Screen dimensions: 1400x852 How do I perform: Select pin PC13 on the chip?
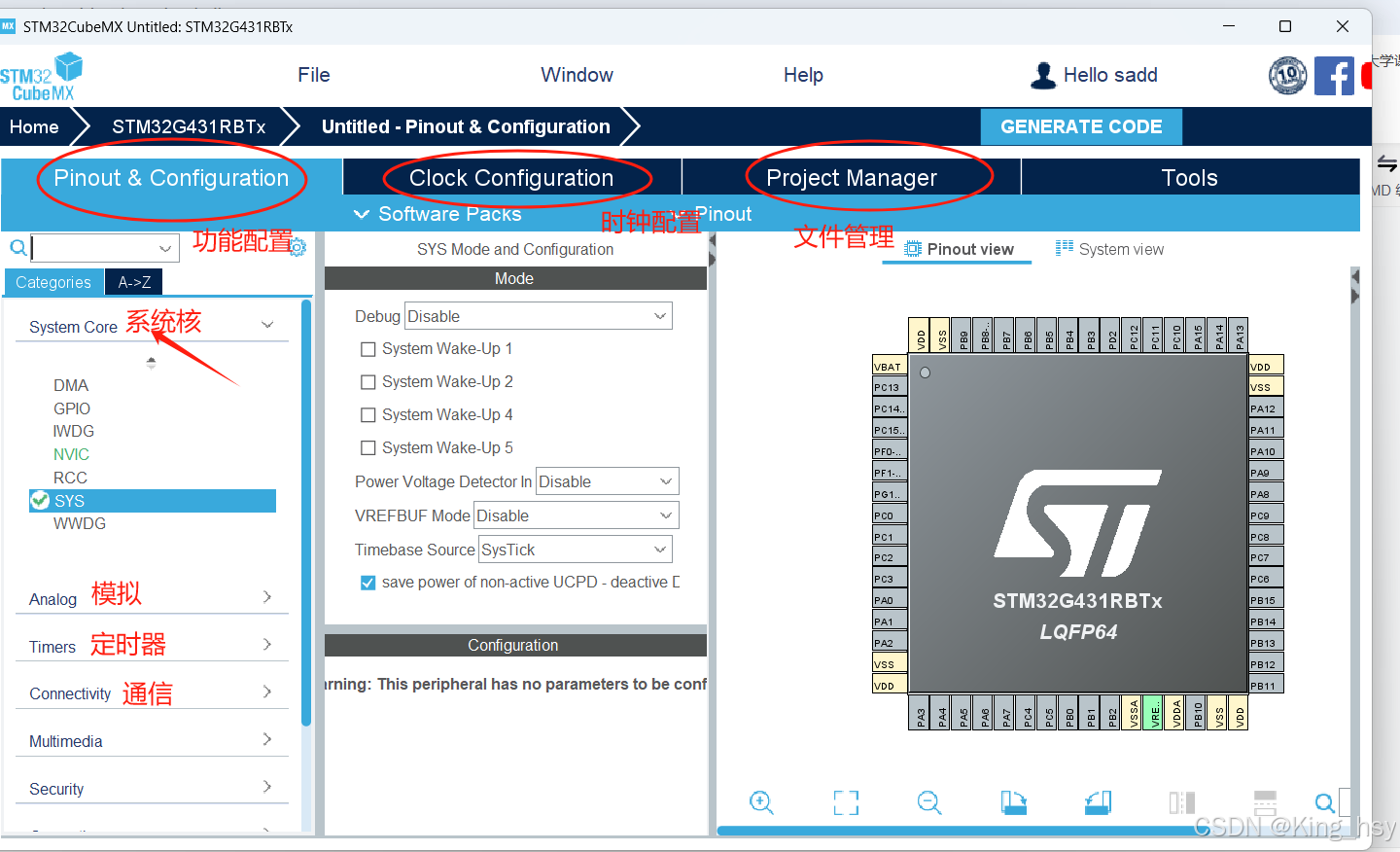(890, 387)
